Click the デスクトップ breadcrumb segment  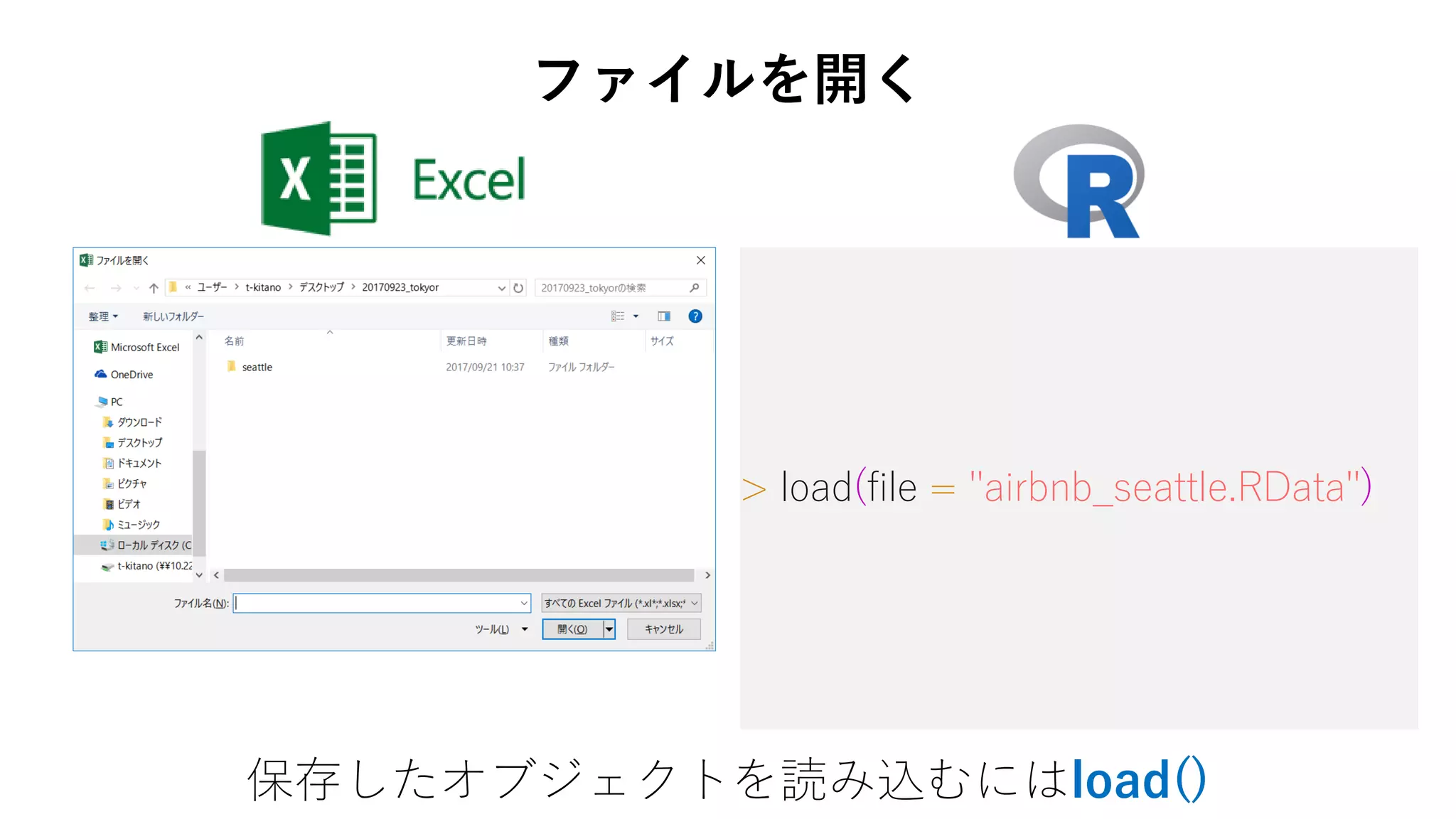[x=321, y=287]
